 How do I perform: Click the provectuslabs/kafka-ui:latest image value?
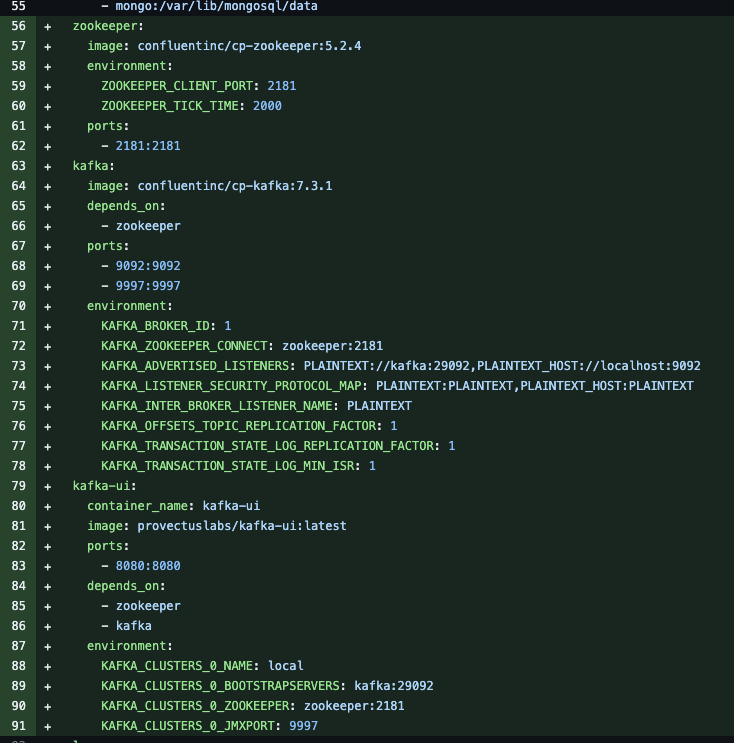tap(242, 526)
